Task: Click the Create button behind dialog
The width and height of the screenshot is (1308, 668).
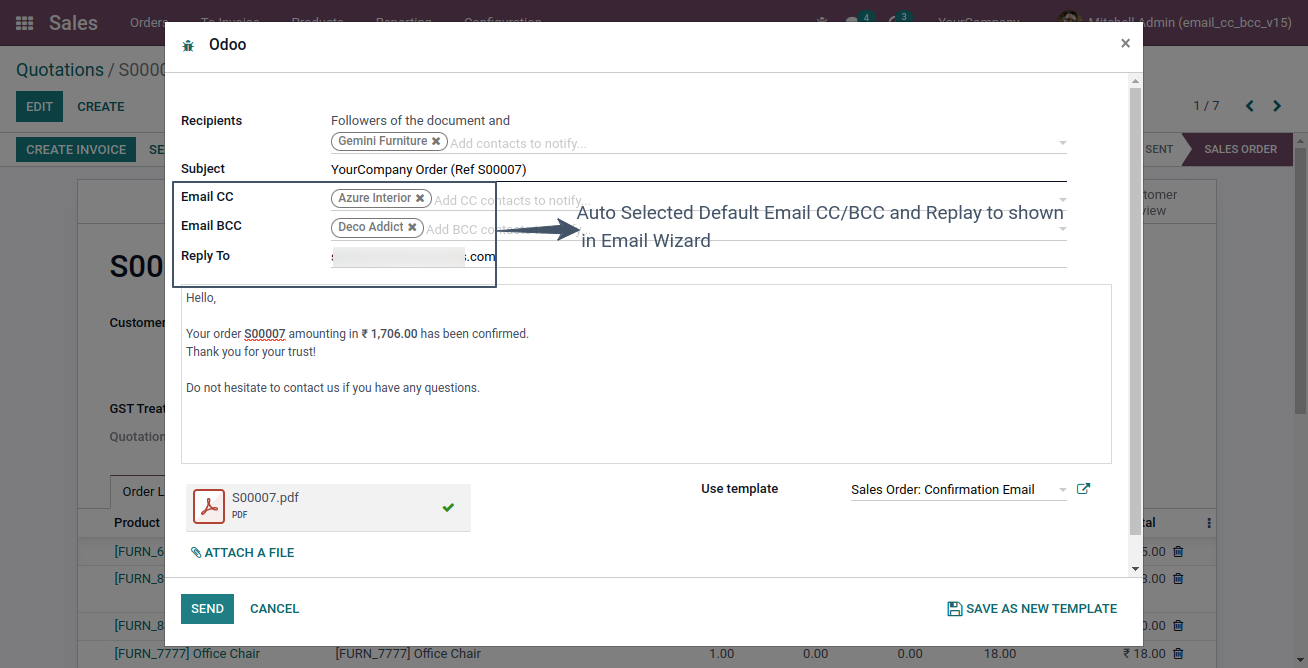Action: pos(101,107)
